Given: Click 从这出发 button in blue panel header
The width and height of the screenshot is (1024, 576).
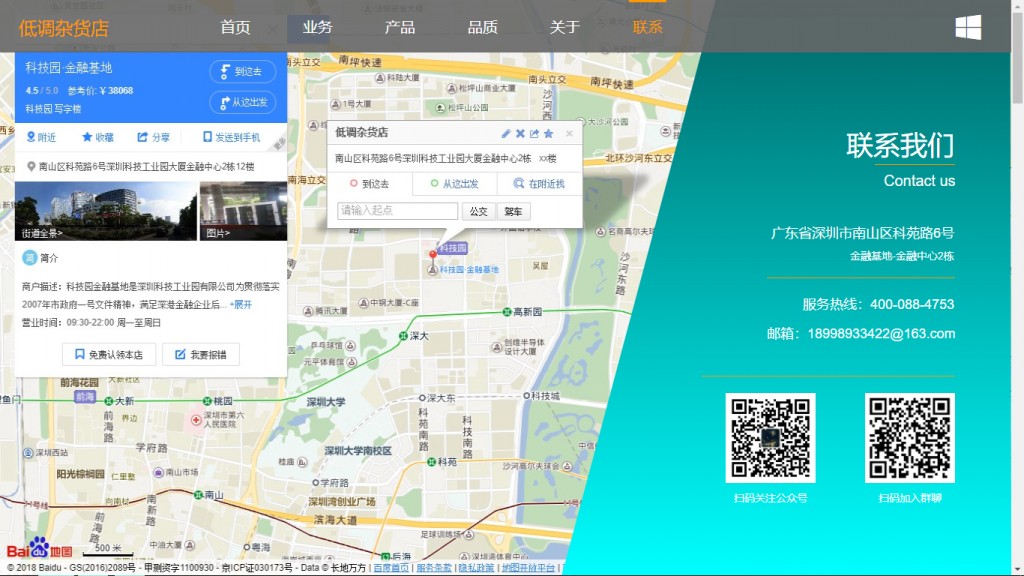Looking at the screenshot, I should pos(242,103).
